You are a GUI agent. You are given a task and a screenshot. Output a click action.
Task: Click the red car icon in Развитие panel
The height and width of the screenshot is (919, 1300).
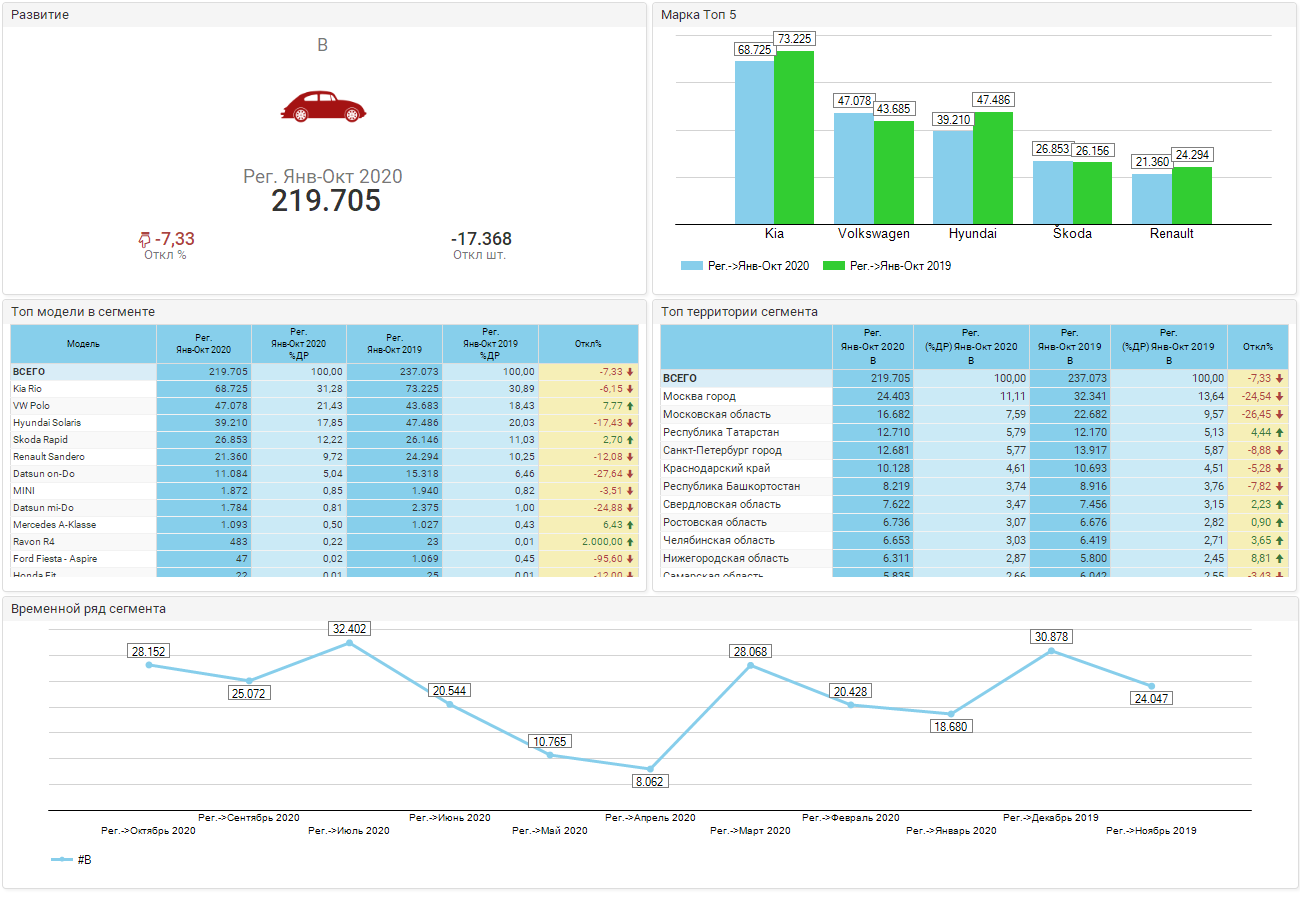322,106
